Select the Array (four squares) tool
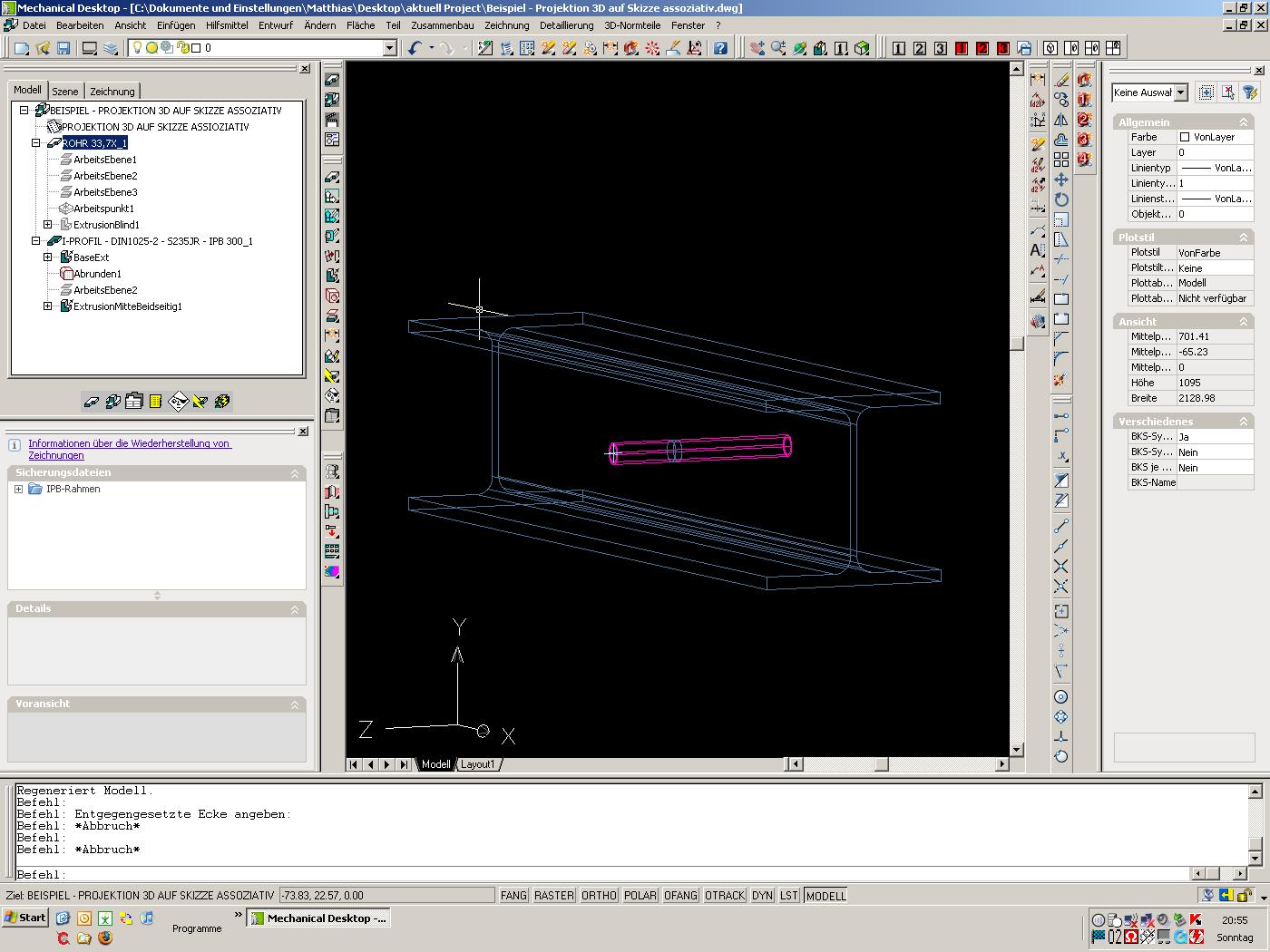This screenshot has width=1270, height=952. (x=1061, y=160)
